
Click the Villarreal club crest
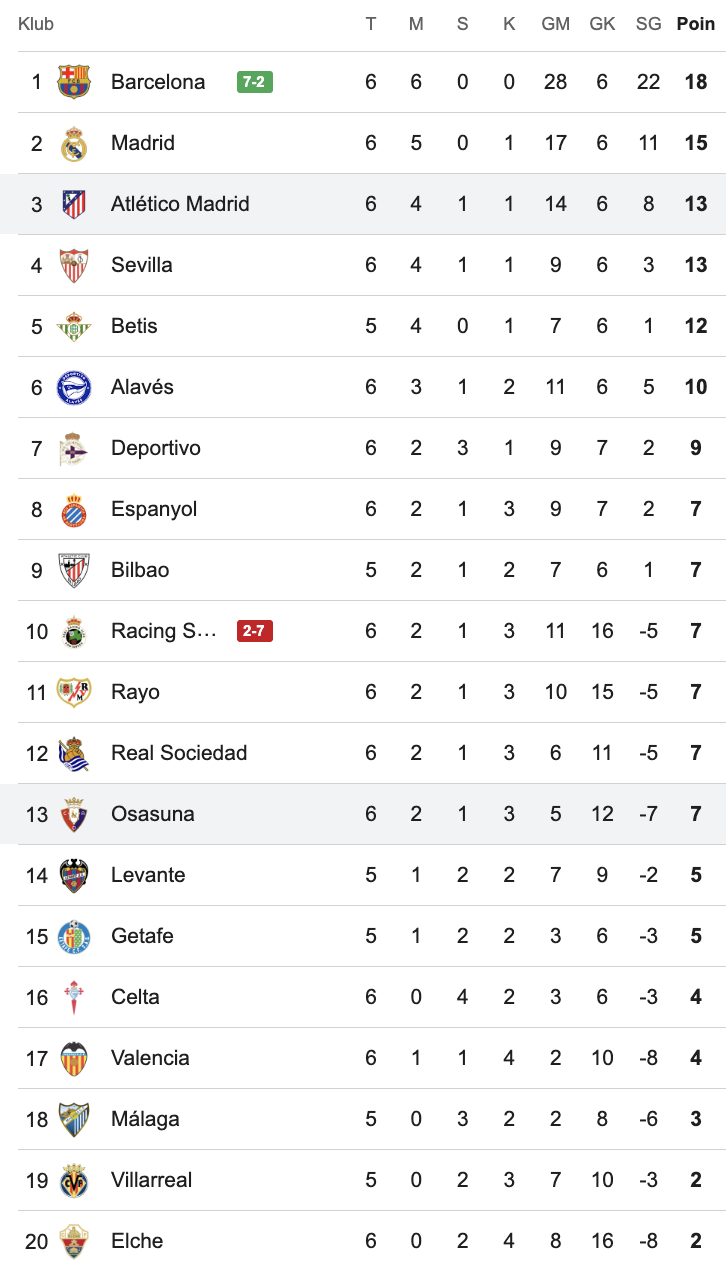point(74,1180)
